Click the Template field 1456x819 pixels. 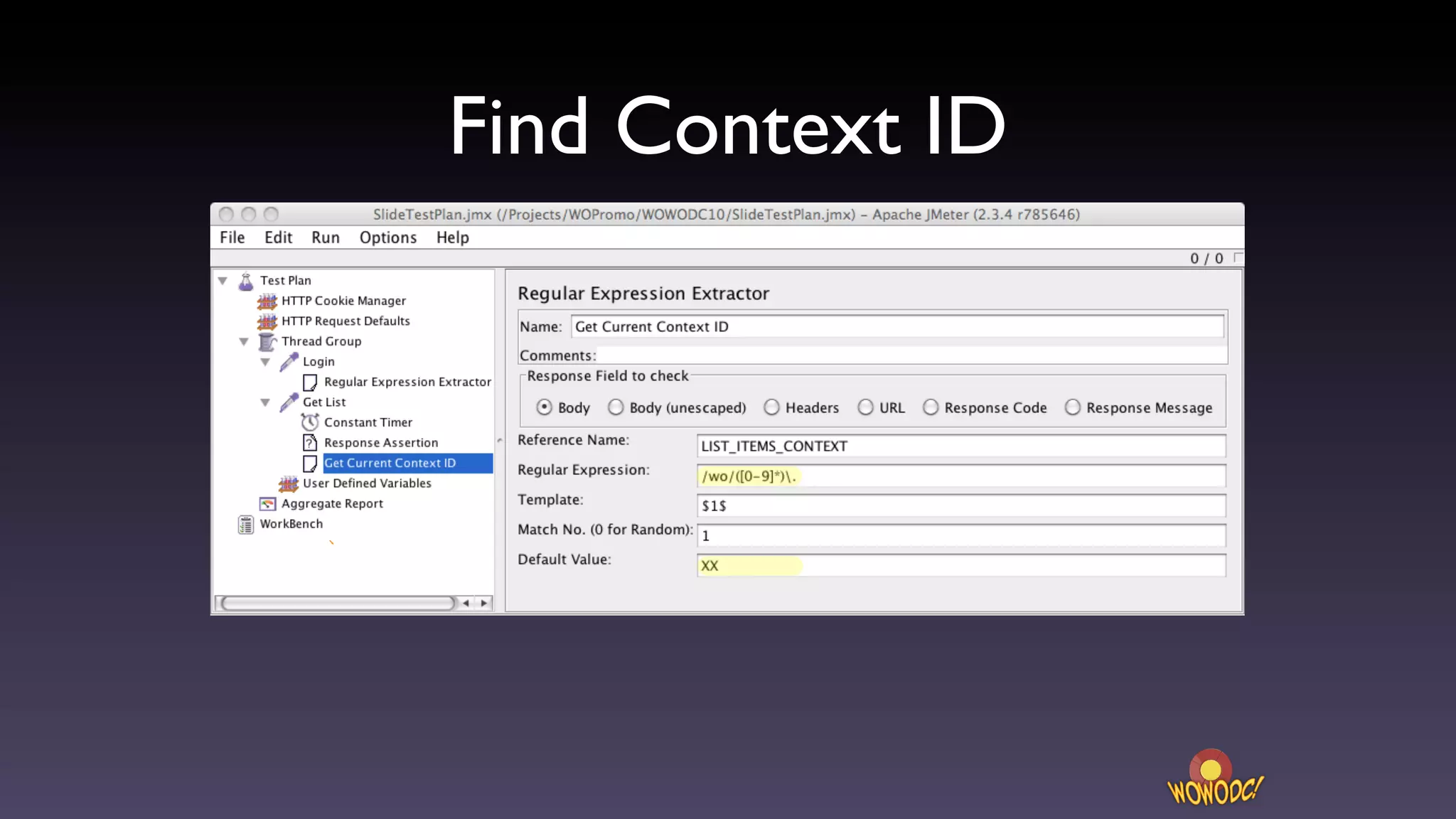(x=961, y=506)
